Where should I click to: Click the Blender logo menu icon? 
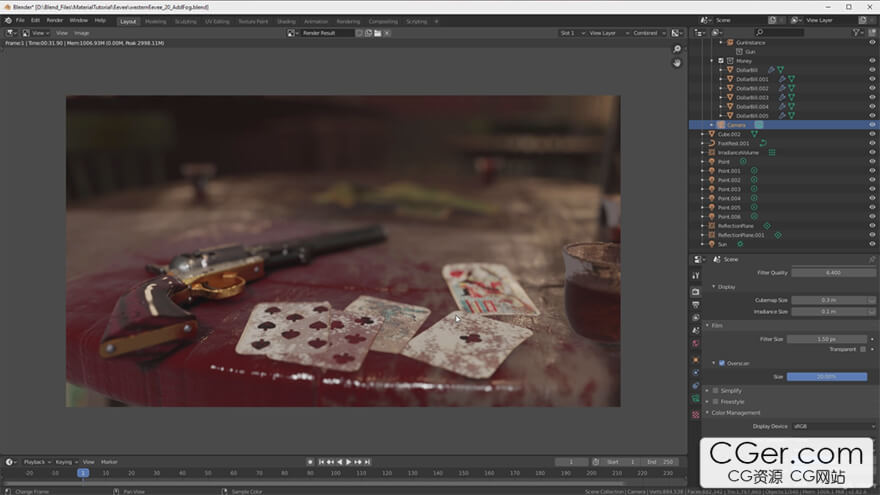[x=8, y=20]
